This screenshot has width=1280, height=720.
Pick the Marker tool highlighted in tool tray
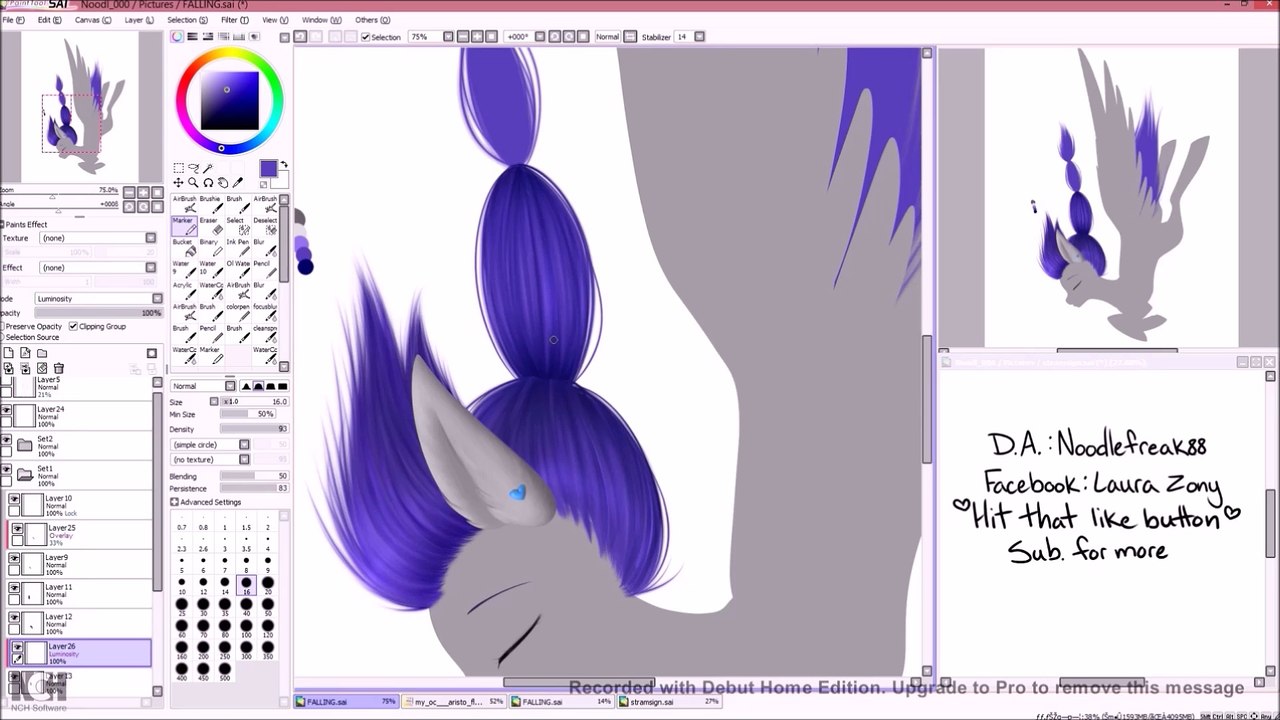(x=183, y=226)
